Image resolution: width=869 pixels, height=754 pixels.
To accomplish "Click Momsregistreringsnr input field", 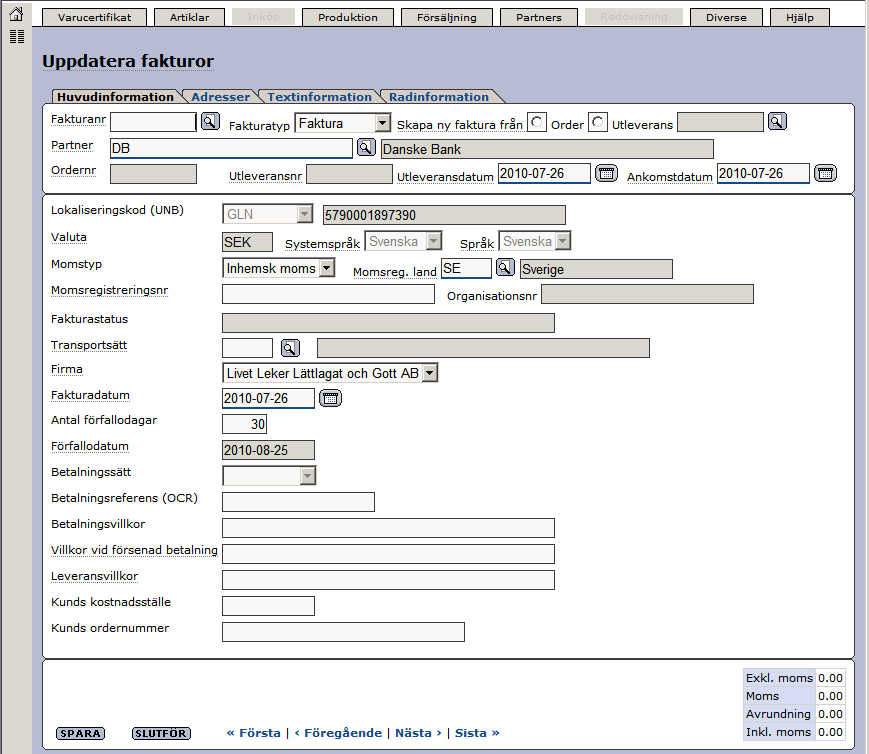I will (328, 294).
